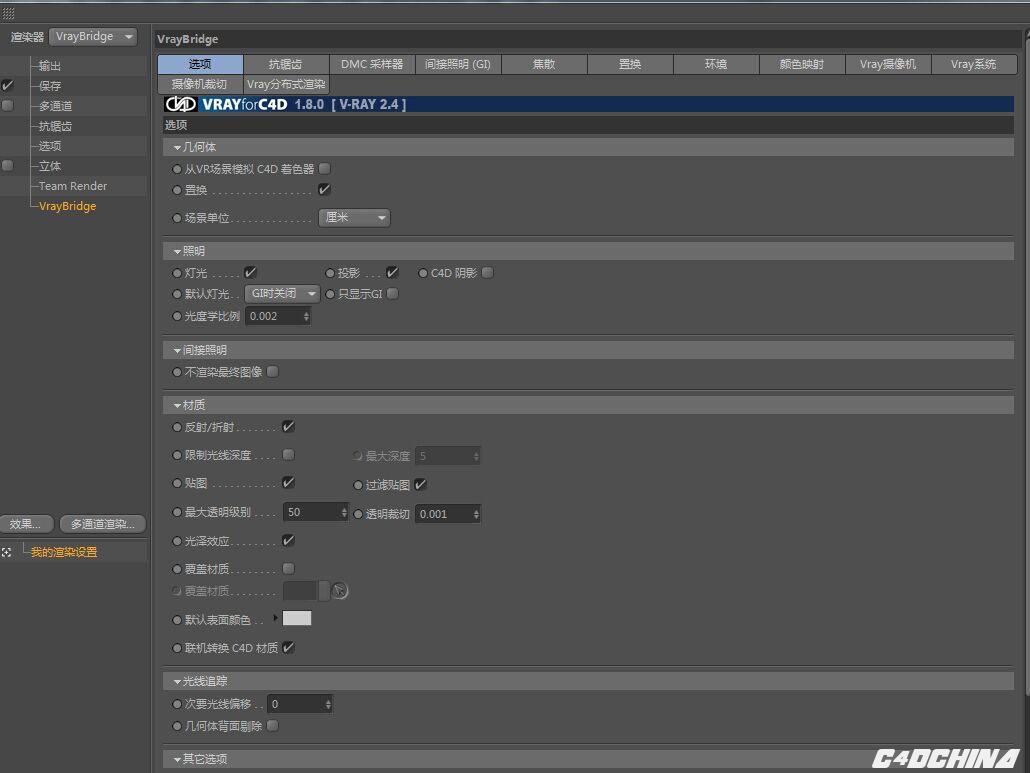Viewport: 1030px width, 773px height.
Task: Open the Vray分布式渲染 tab
Action: [286, 84]
